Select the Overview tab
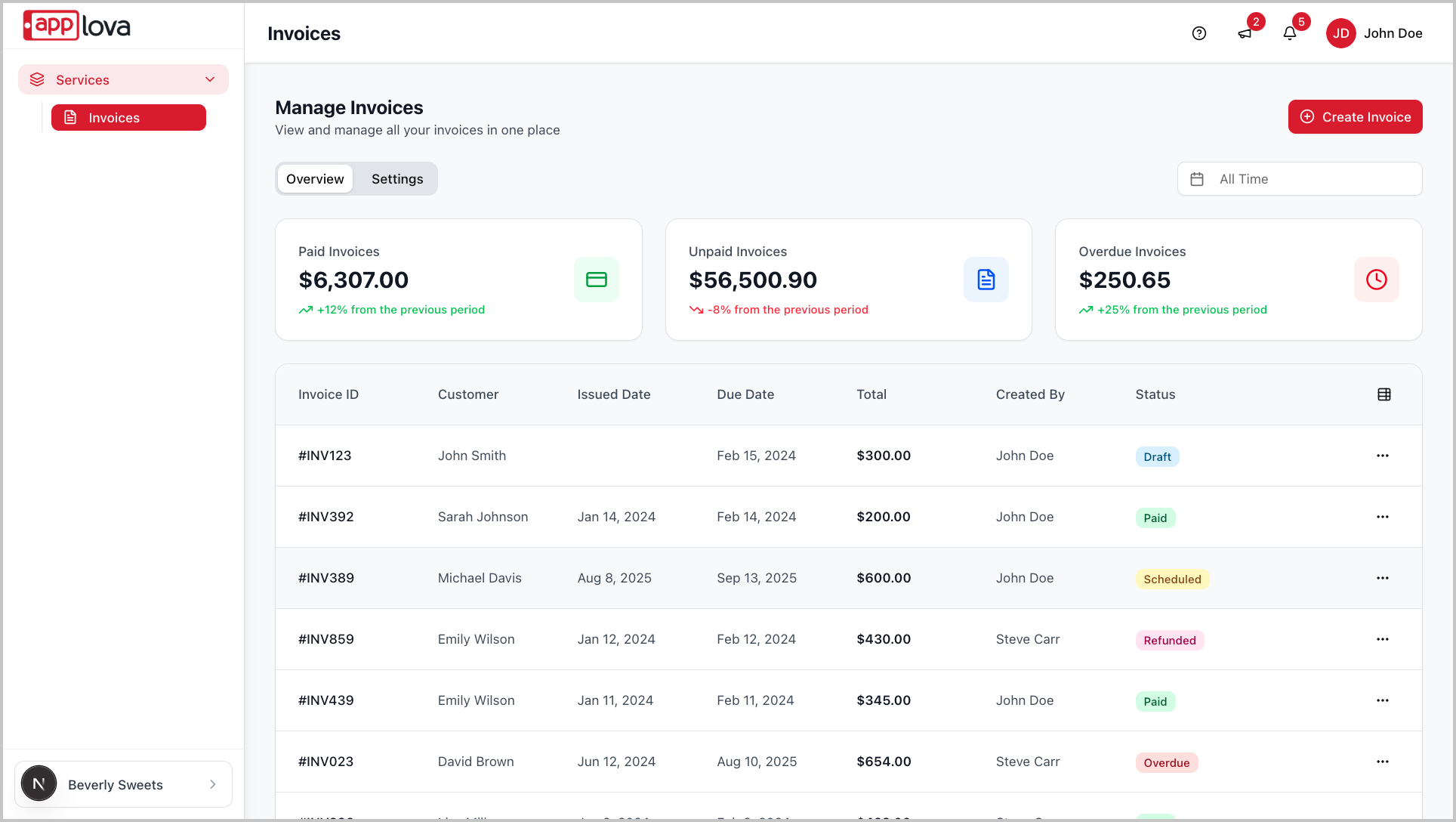The height and width of the screenshot is (822, 1456). point(315,179)
